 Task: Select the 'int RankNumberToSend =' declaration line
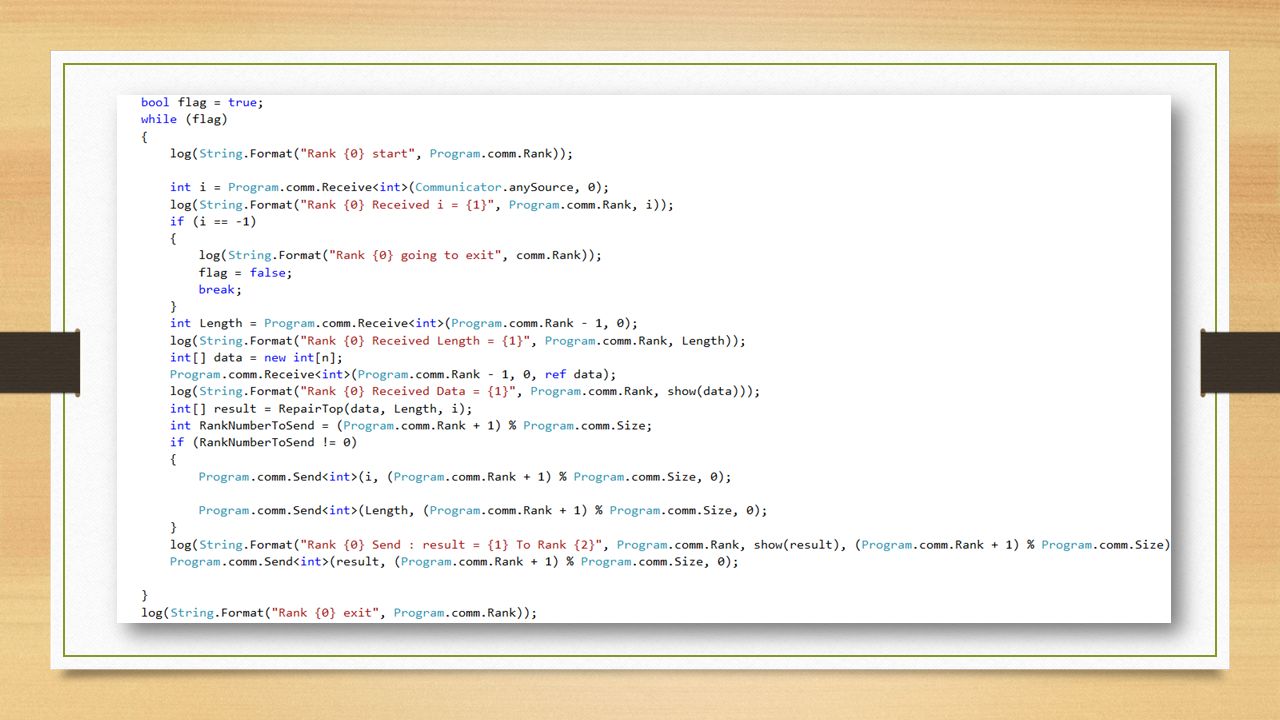[411, 425]
